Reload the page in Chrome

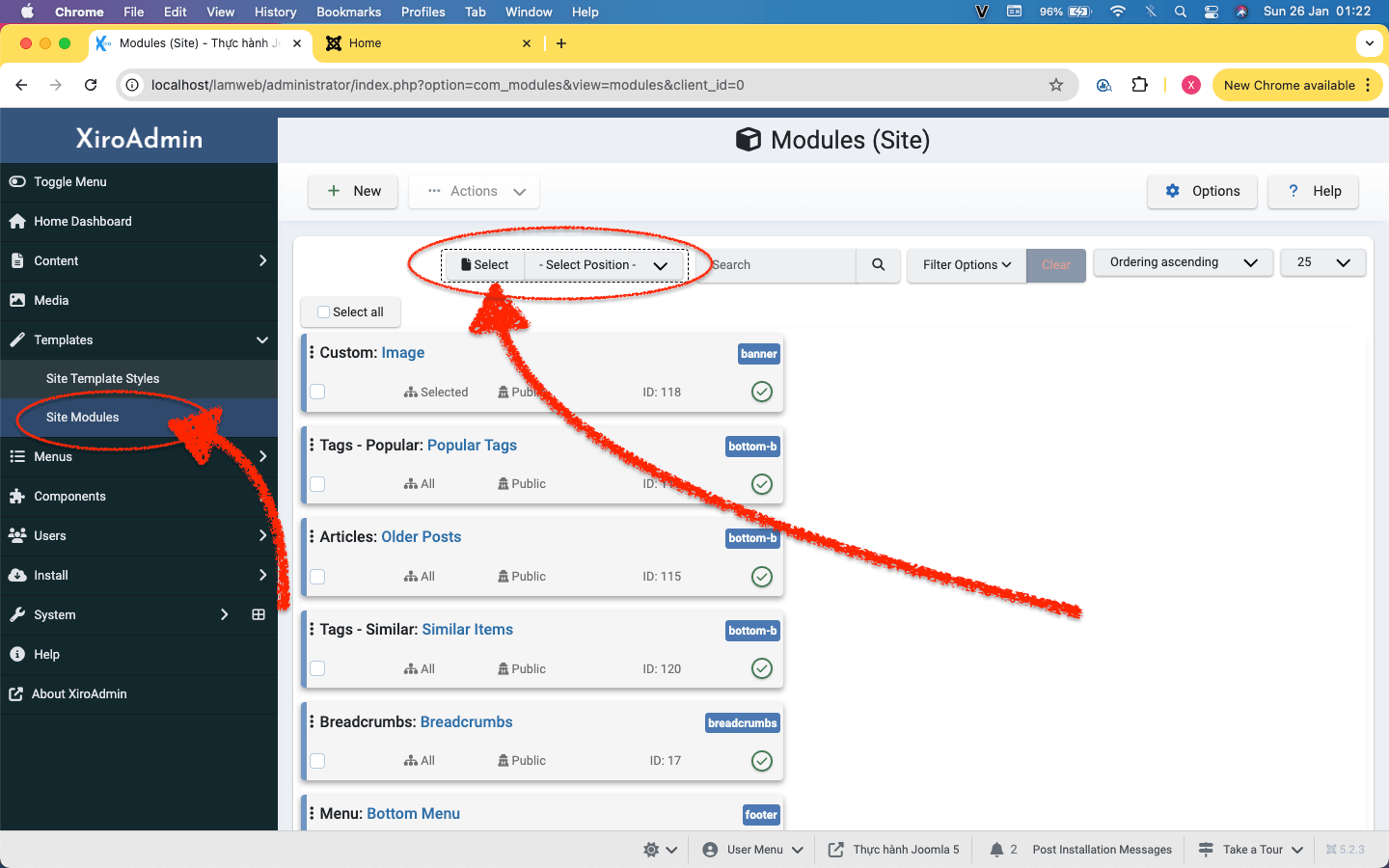coord(91,85)
